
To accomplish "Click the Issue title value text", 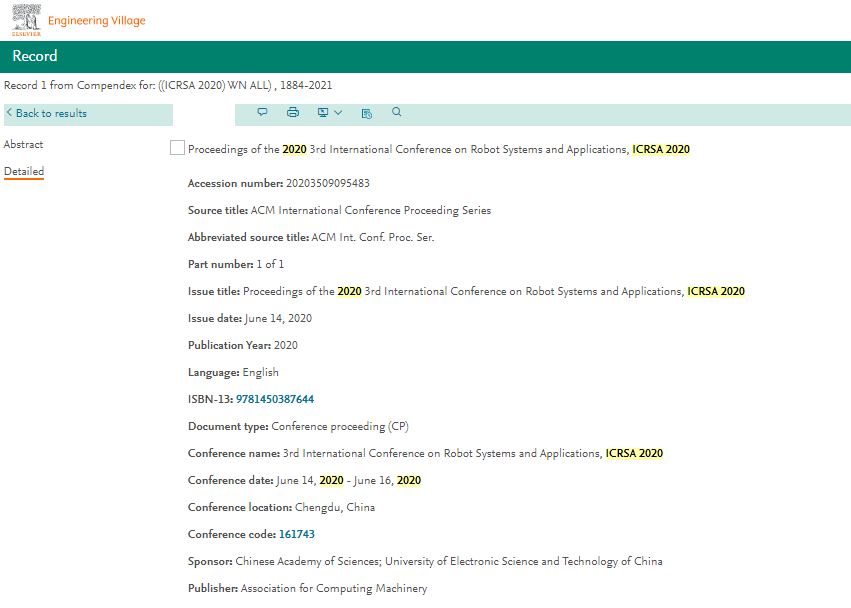I will (494, 292).
